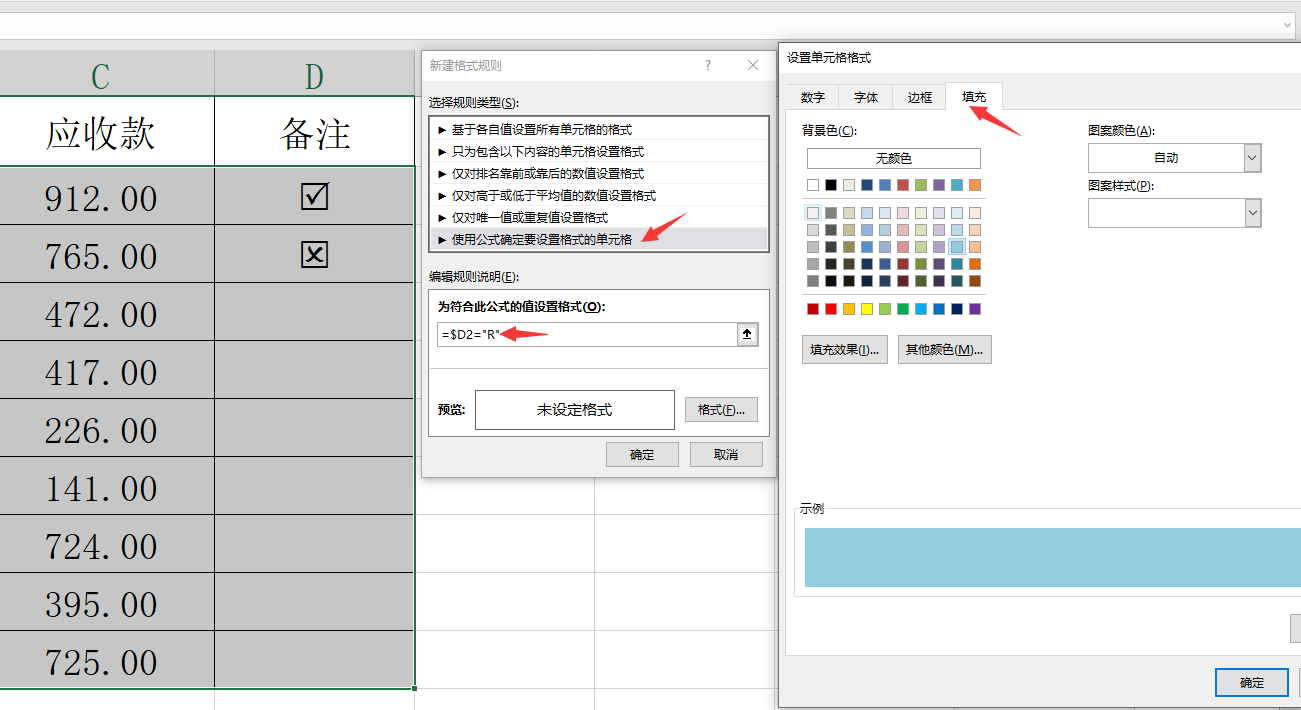Click the aqua 示例 sample preview area
The image size is (1301, 710).
1052,557
